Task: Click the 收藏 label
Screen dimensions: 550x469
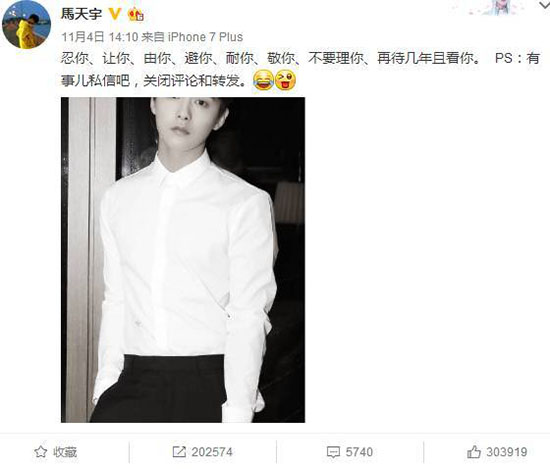Action: [x=65, y=452]
